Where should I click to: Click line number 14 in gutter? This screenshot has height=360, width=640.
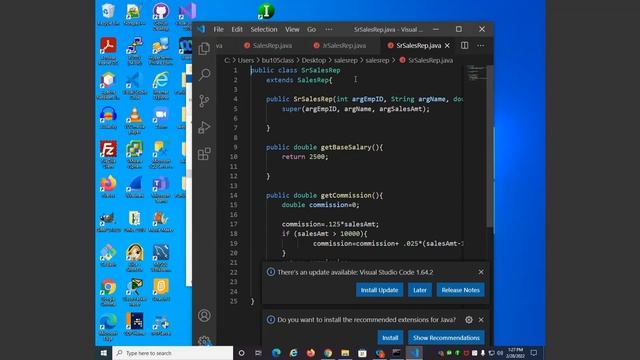pyautogui.click(x=233, y=195)
